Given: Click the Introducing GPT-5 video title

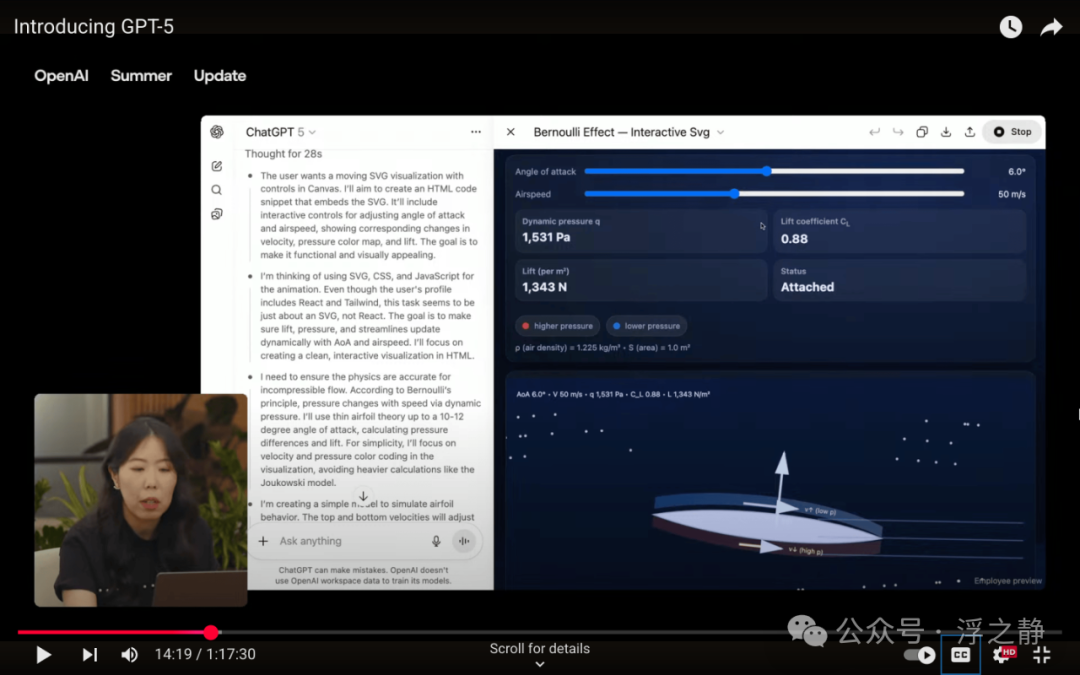Looking at the screenshot, I should [x=94, y=27].
